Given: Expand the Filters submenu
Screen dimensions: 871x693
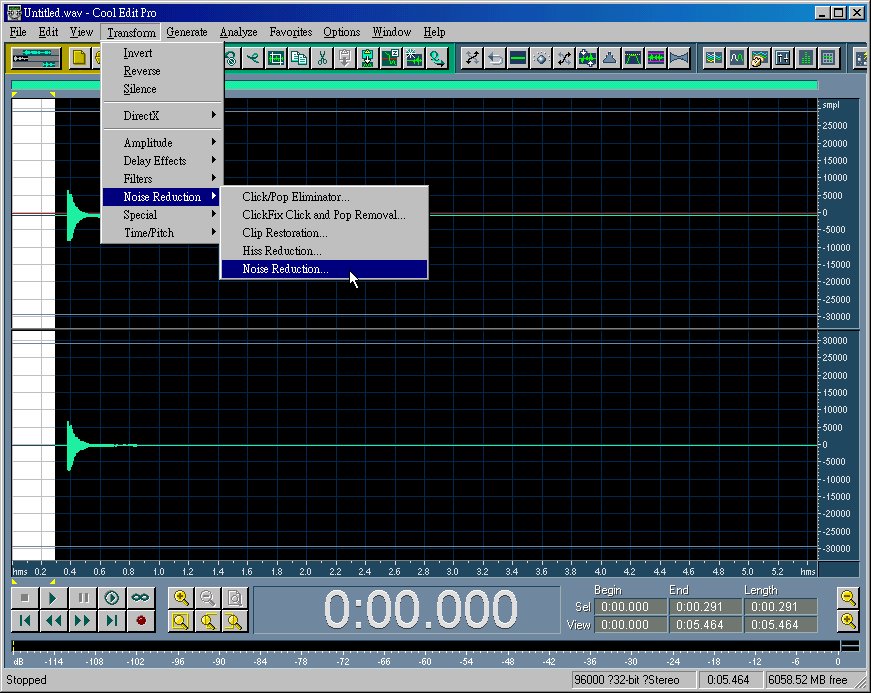Looking at the screenshot, I should (x=162, y=179).
